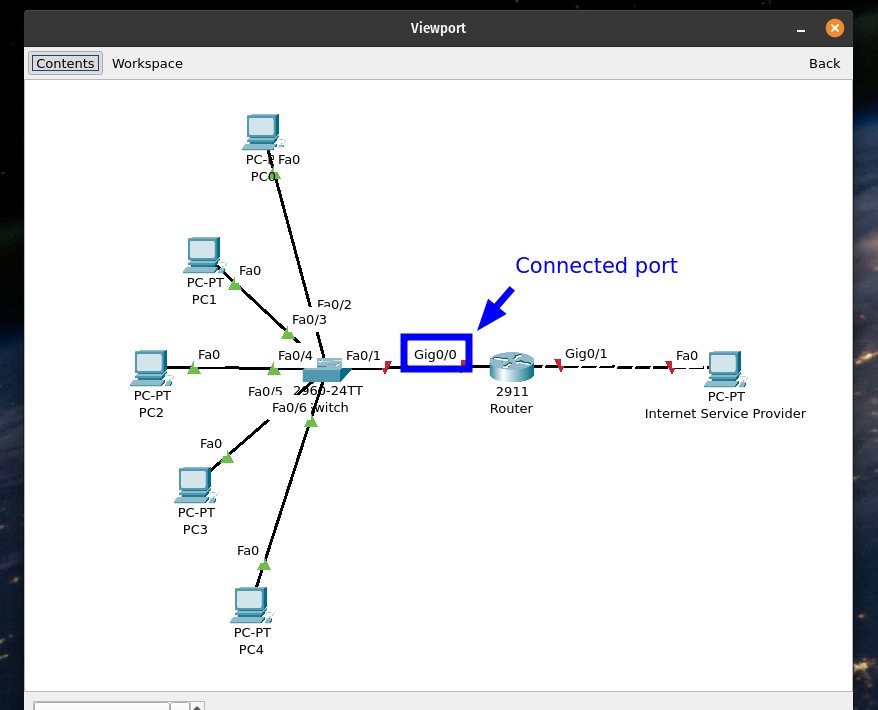
Task: Click the PC2 computer icon
Action: (x=150, y=369)
